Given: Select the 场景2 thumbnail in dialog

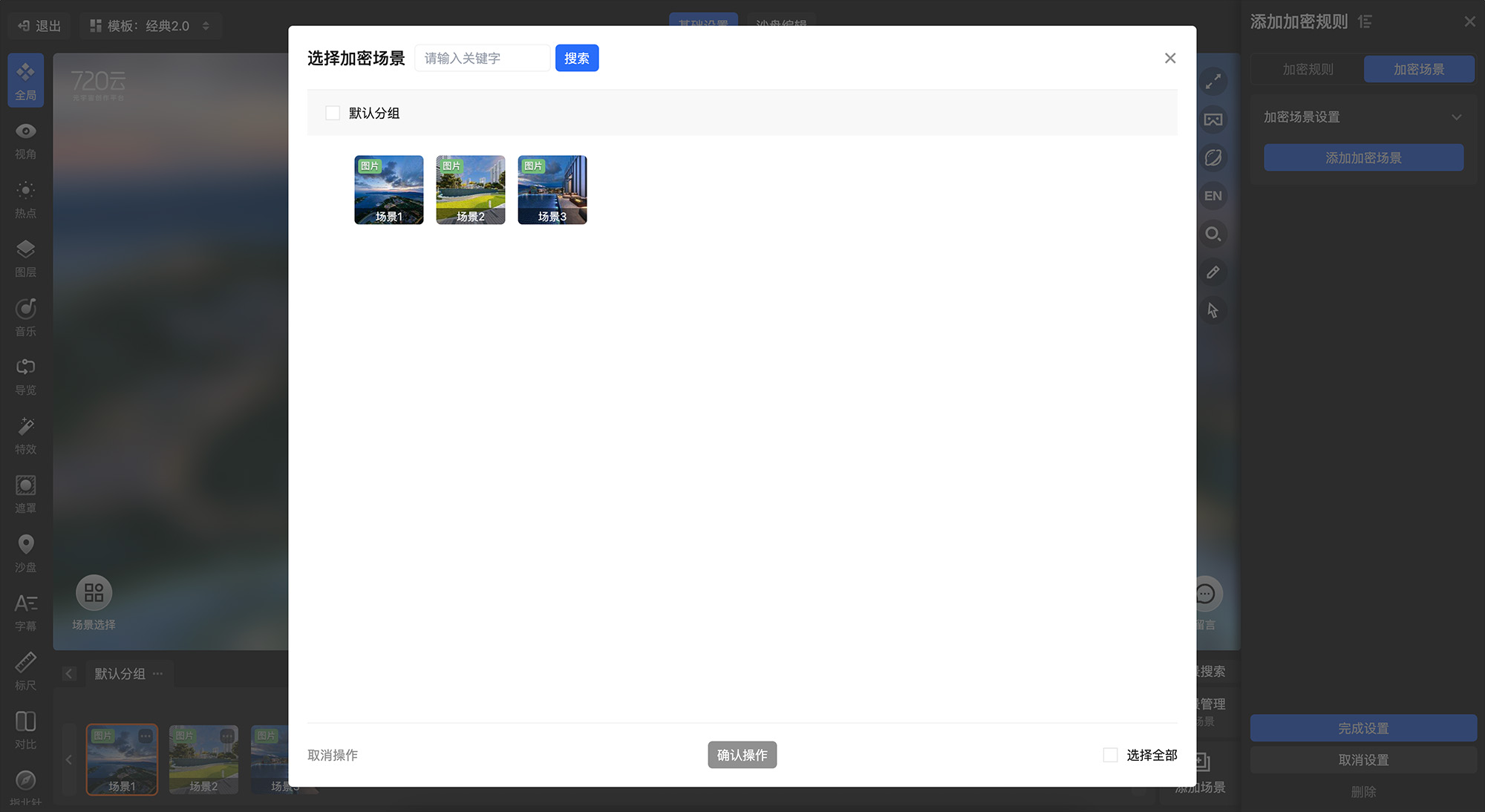Looking at the screenshot, I should click(x=470, y=189).
